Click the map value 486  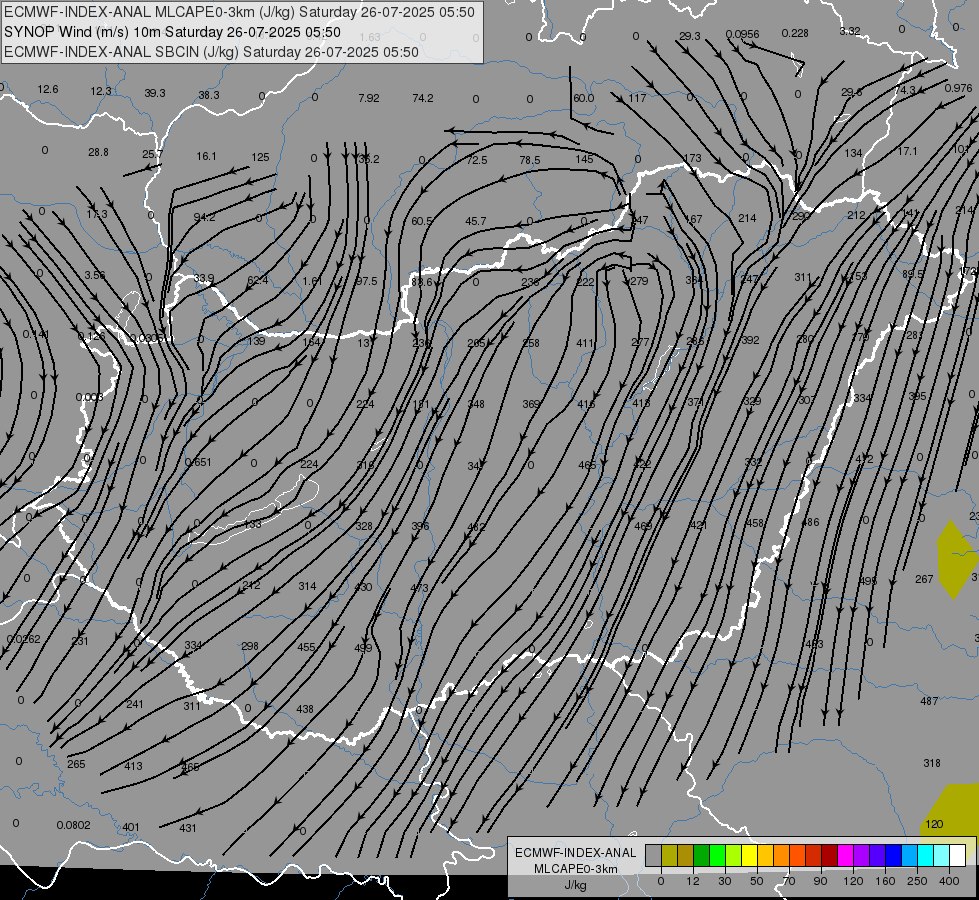(x=810, y=522)
